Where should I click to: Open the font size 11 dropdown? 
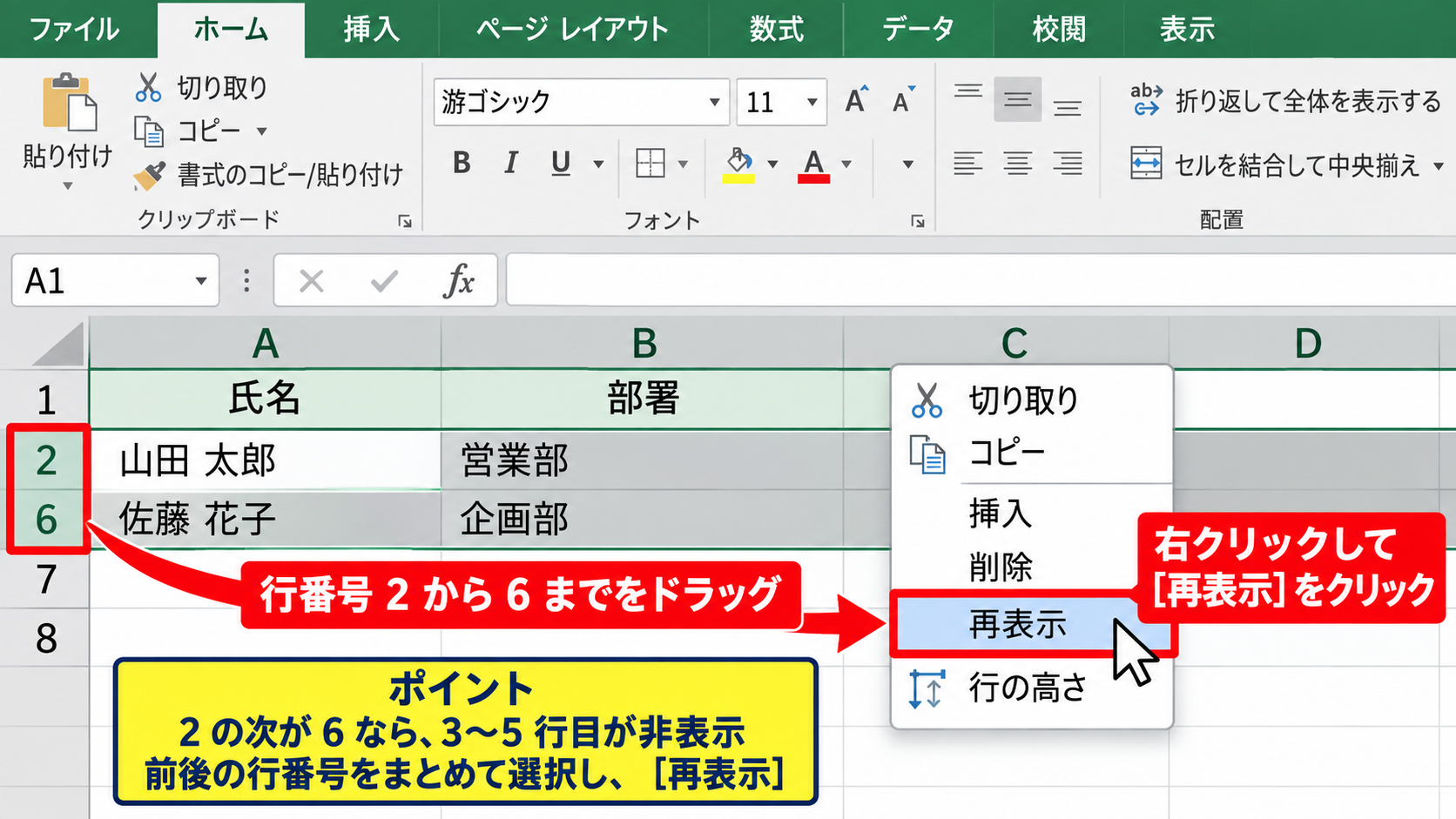click(812, 102)
